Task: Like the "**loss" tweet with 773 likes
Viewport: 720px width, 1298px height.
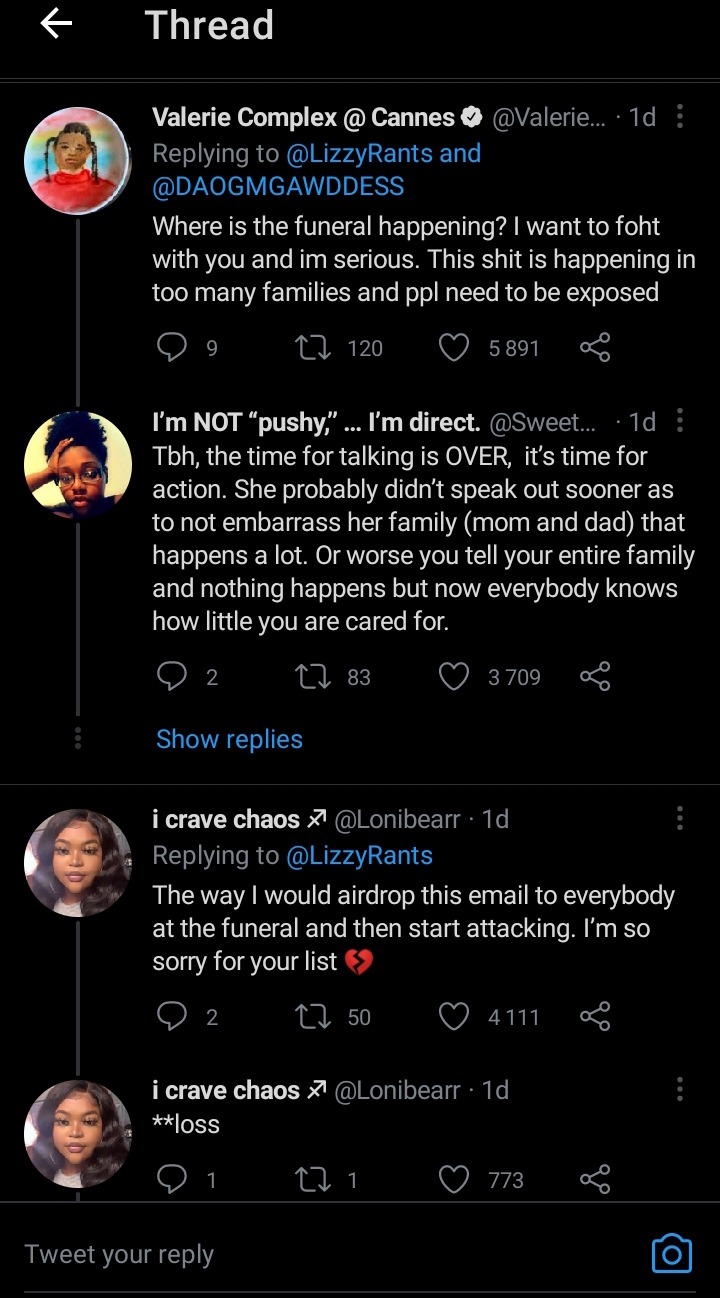Action: pyautogui.click(x=454, y=1180)
